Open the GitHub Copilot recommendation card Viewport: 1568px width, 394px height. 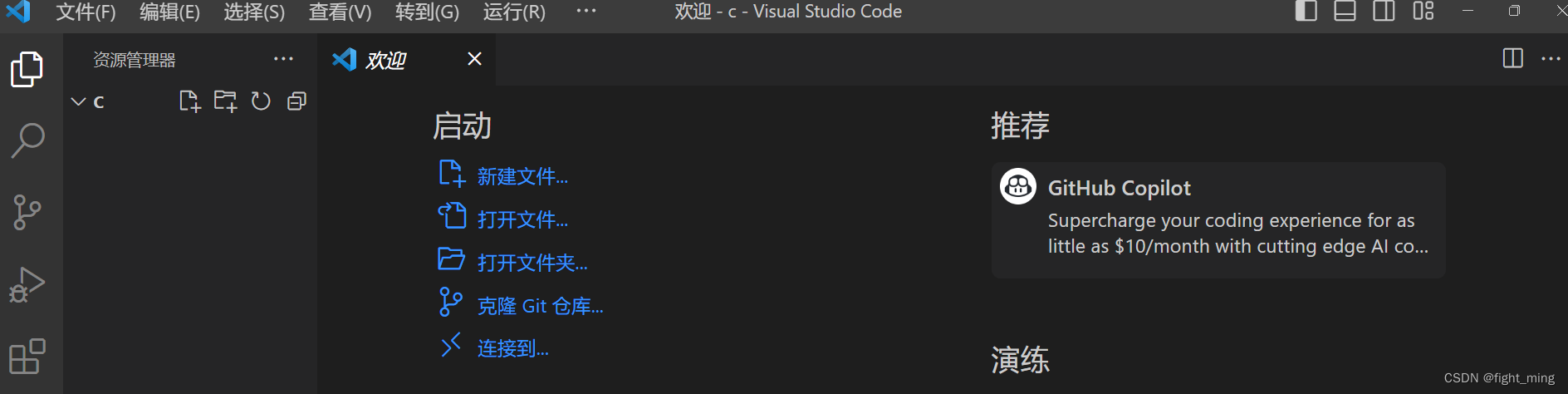point(1218,220)
